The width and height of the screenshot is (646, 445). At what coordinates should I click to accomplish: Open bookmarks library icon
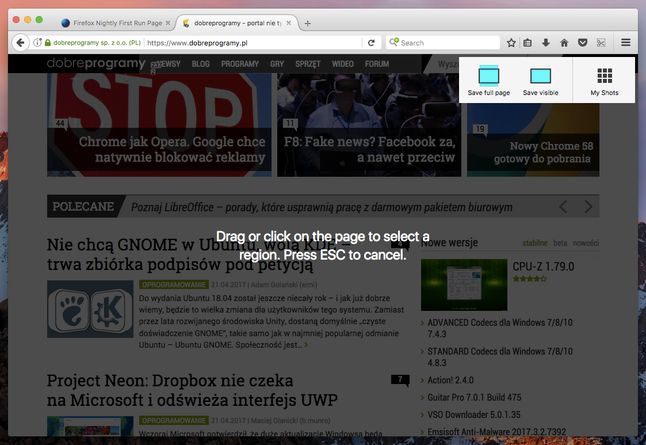pos(528,42)
